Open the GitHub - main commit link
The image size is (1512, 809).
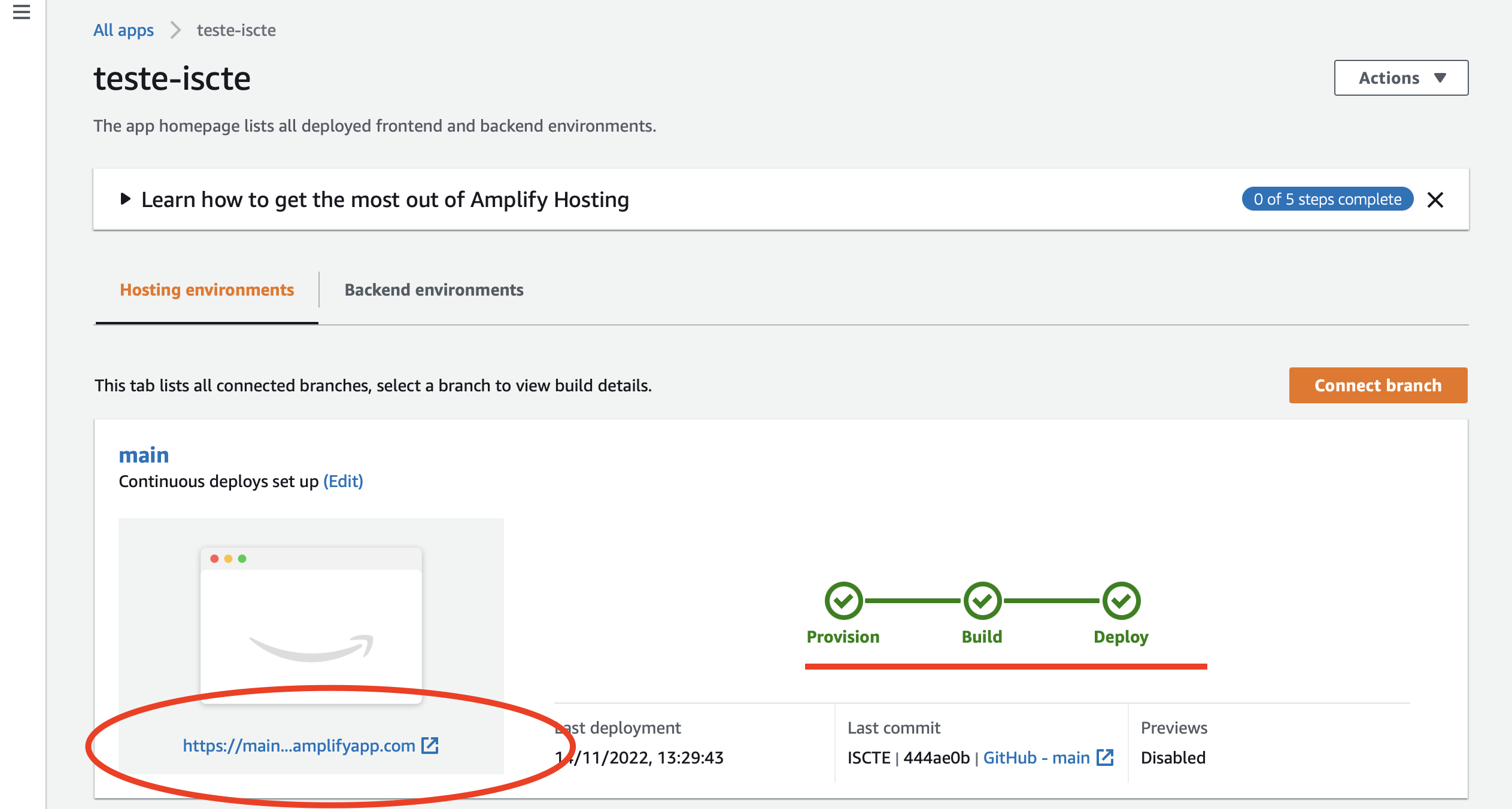pyautogui.click(x=1036, y=758)
